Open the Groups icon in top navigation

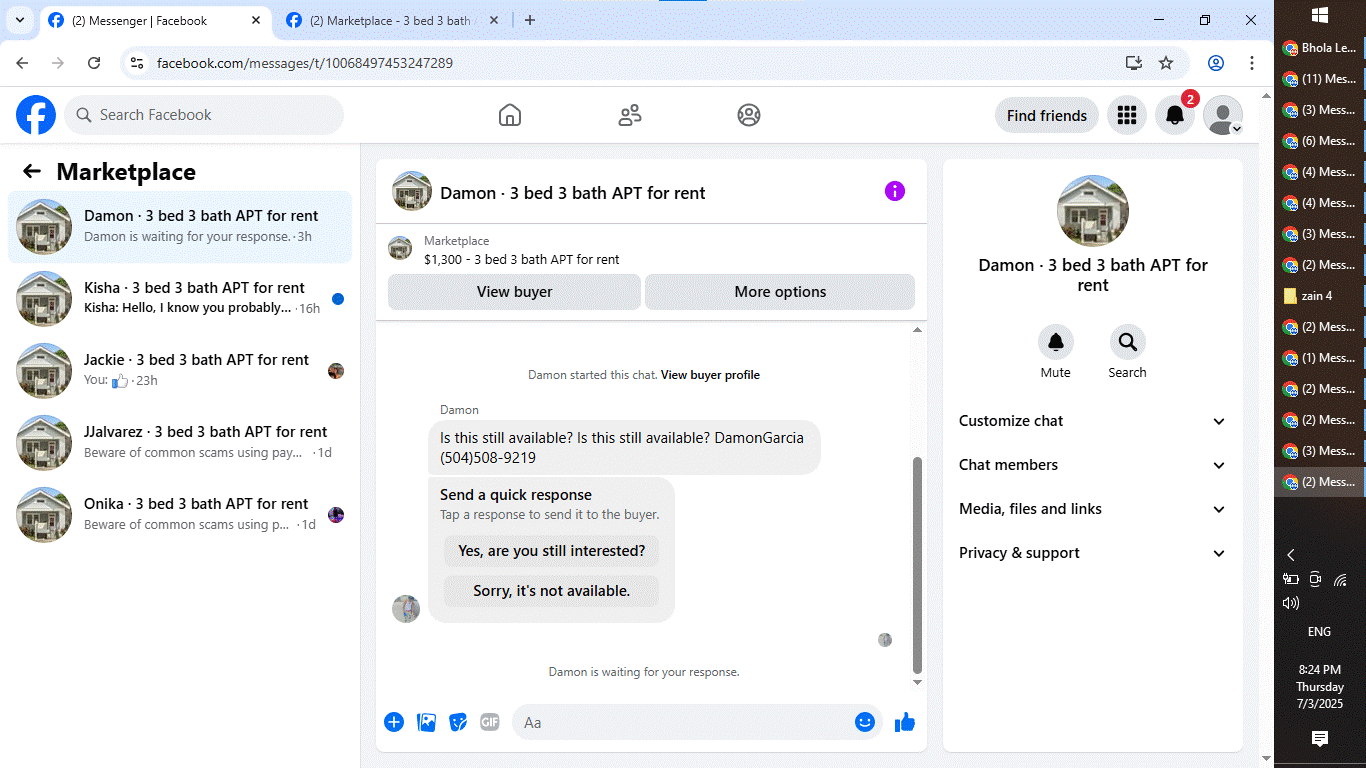tap(749, 115)
